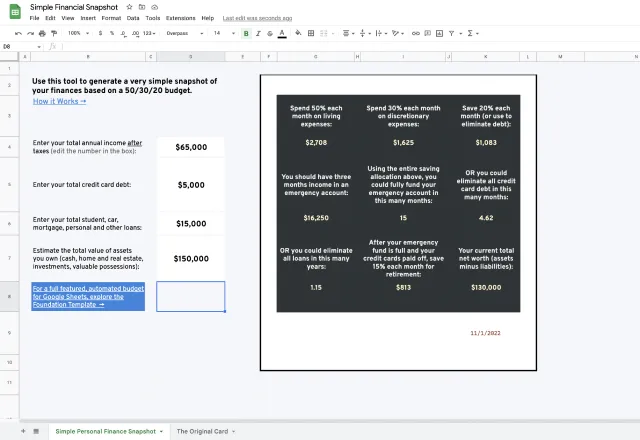The height and width of the screenshot is (440, 640).
Task: Open the Google Sheets home icon
Action: (x=15, y=11)
